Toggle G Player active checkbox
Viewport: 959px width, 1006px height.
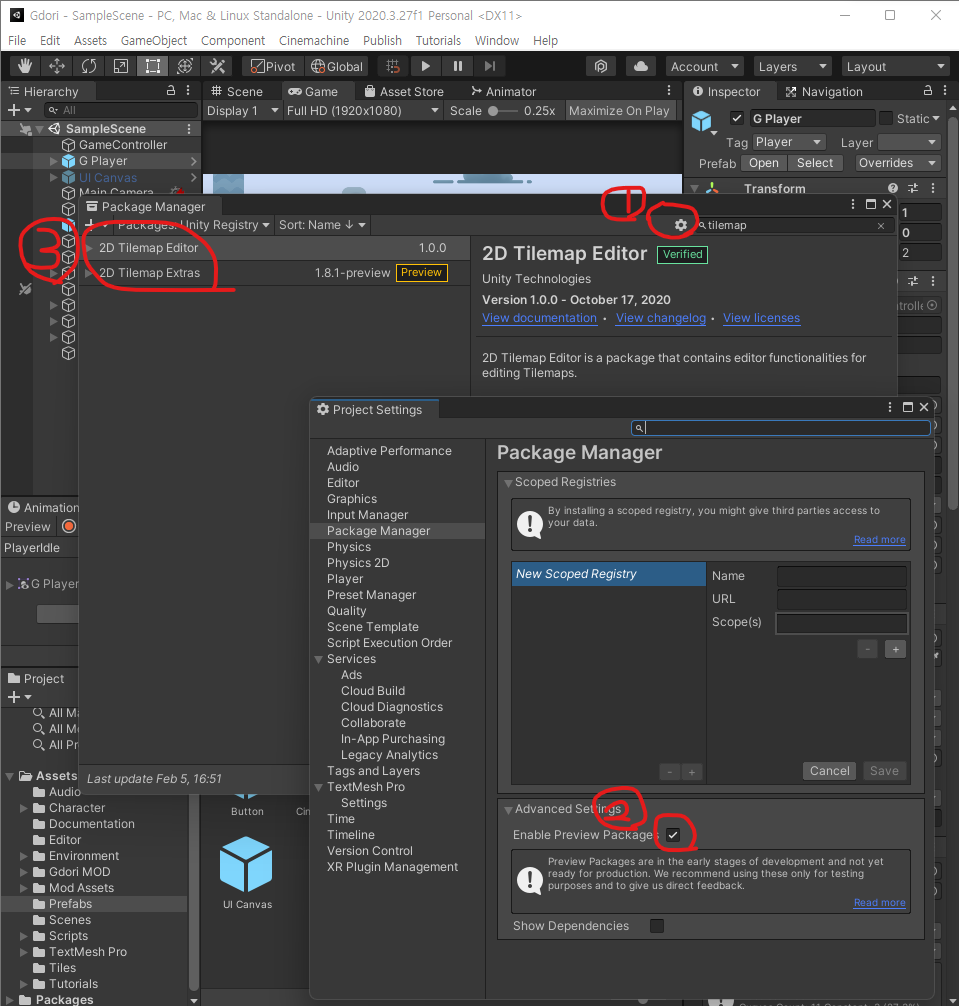[x=736, y=118]
